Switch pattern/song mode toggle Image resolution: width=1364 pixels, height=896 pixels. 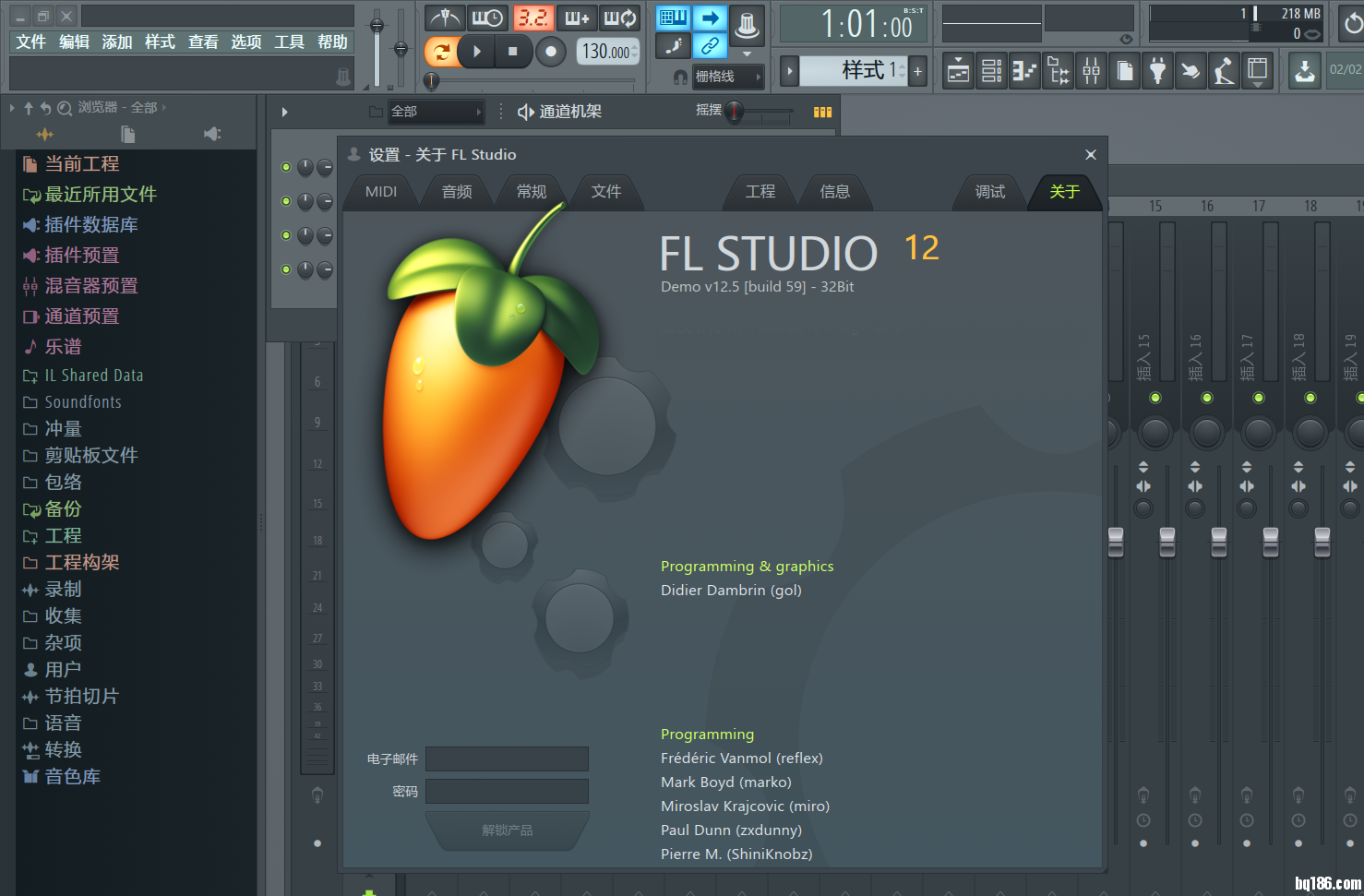click(x=441, y=52)
